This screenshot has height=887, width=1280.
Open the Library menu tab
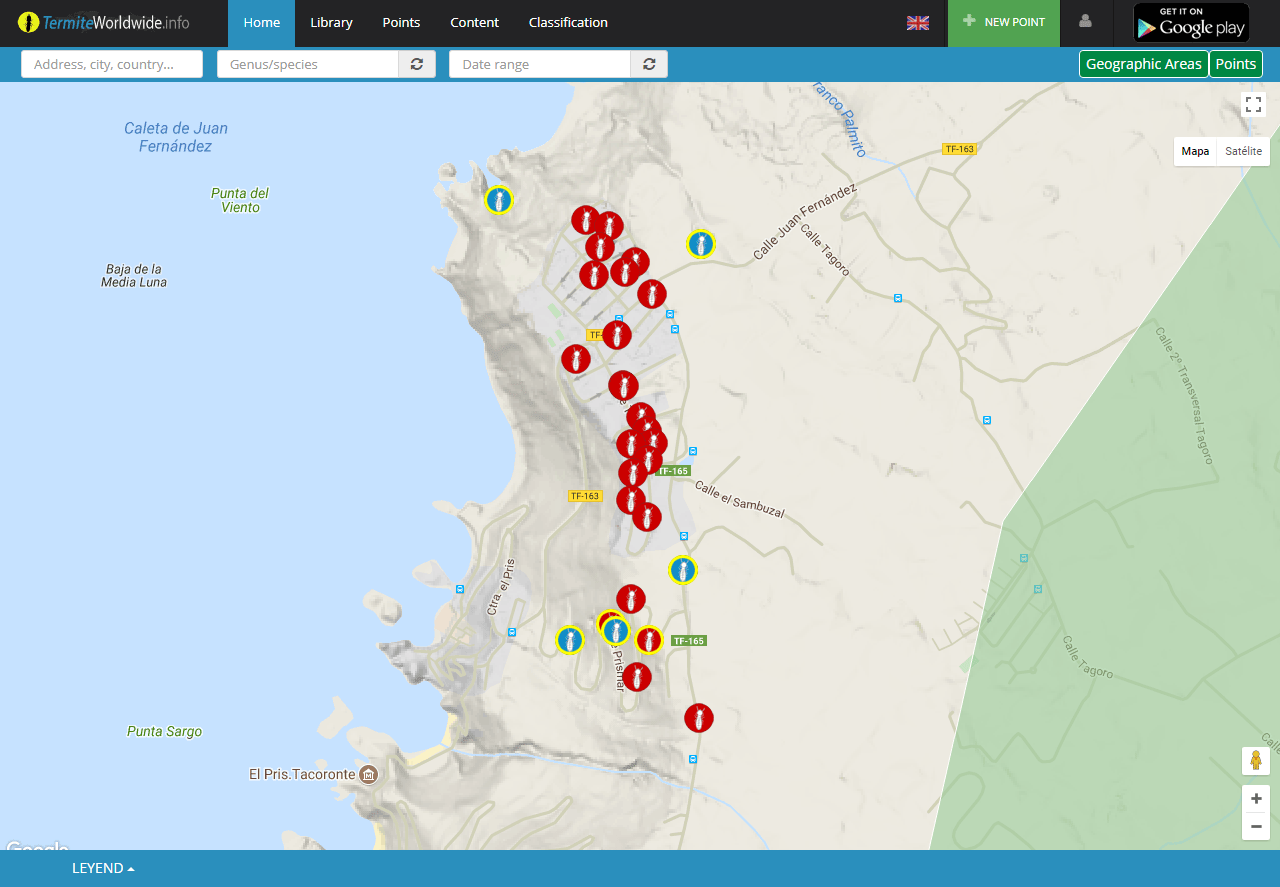(331, 23)
